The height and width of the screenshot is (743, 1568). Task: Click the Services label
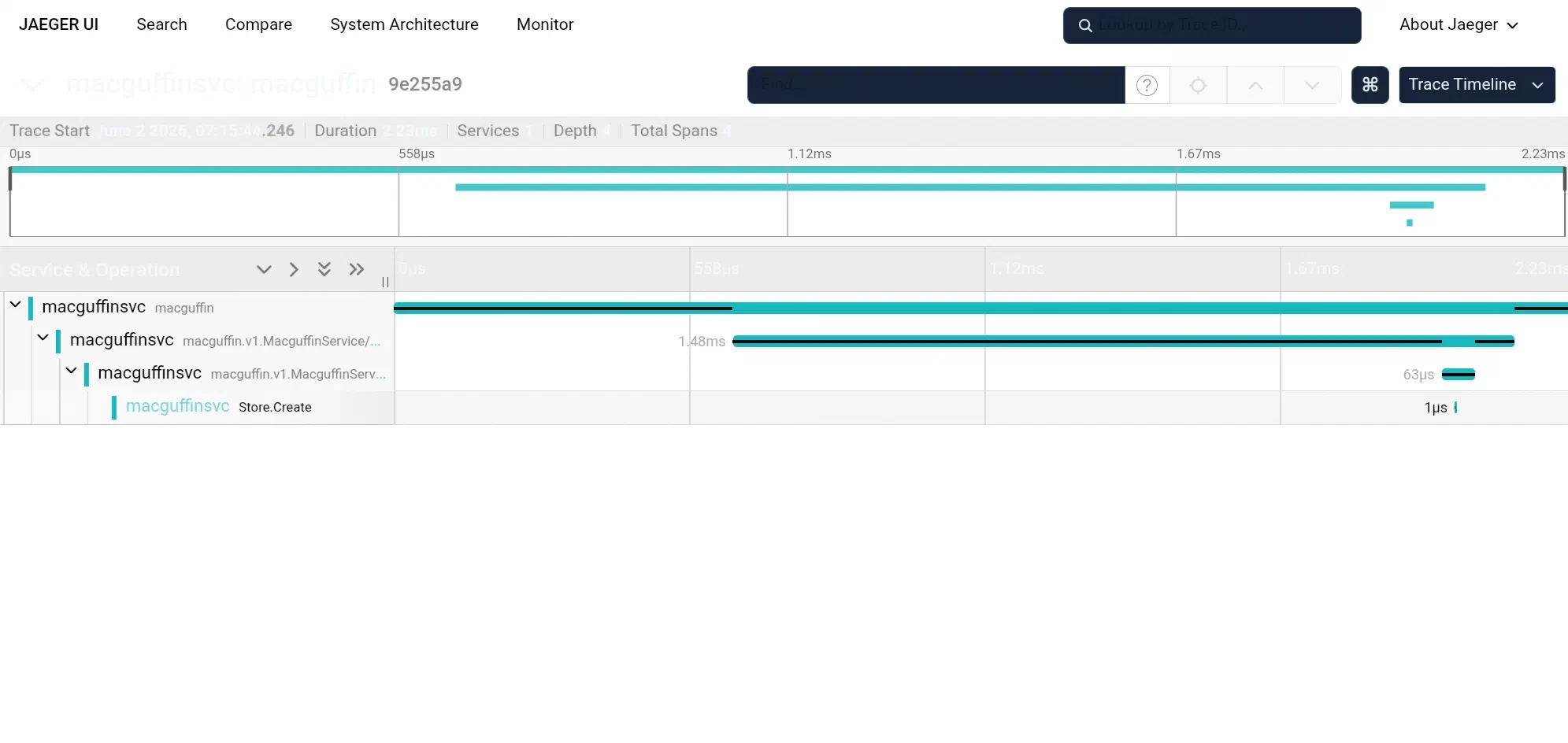tap(488, 131)
